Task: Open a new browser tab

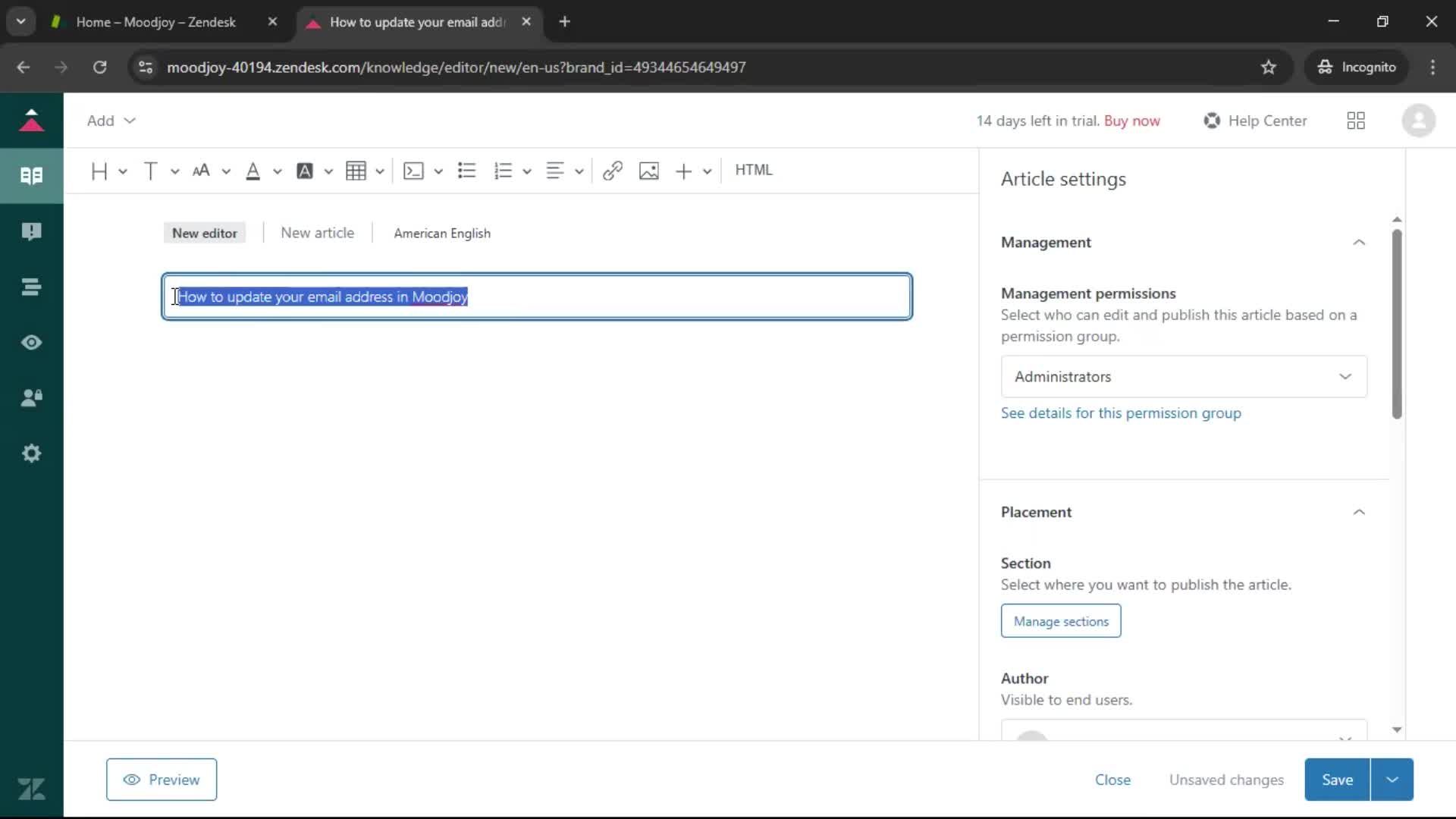Action: pos(564,22)
